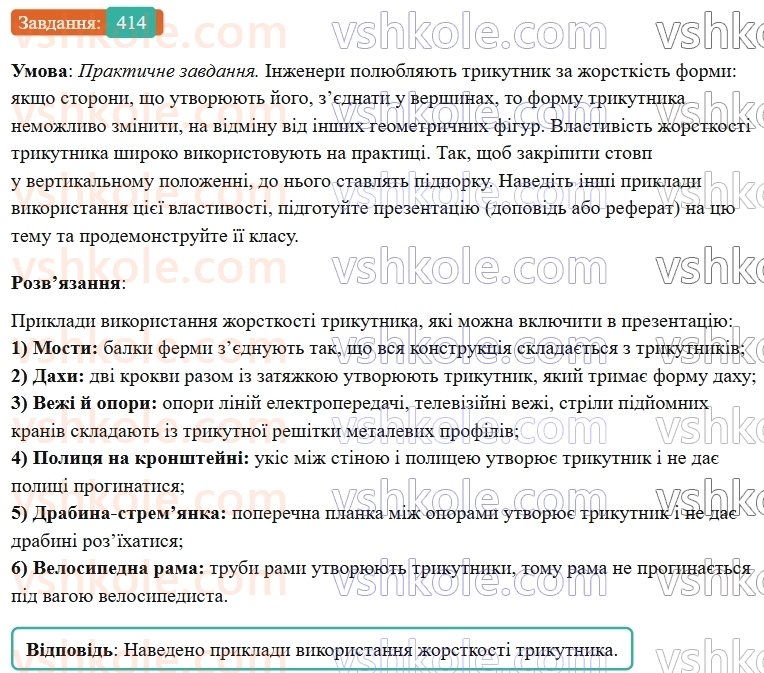Click the bold word 'Відповідь' in answer box
This screenshot has width=764, height=673.
coord(70,650)
